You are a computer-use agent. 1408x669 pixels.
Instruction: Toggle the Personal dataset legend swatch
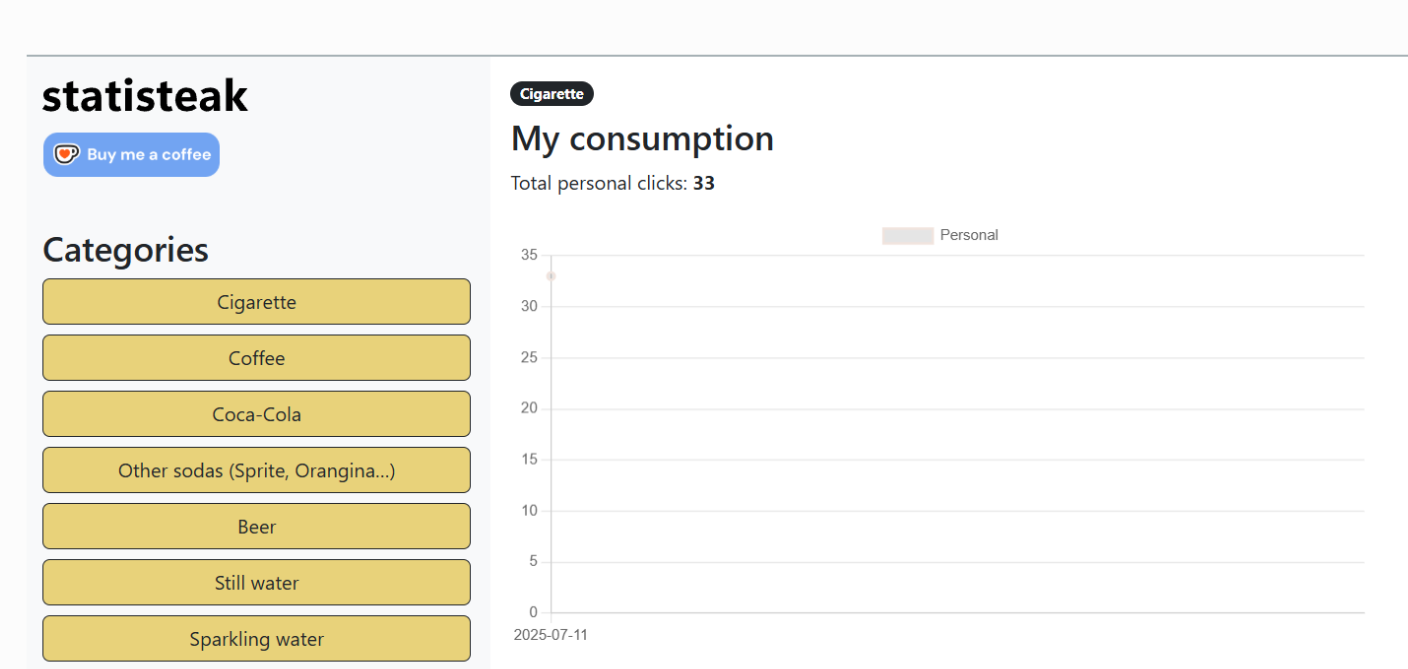[907, 235]
